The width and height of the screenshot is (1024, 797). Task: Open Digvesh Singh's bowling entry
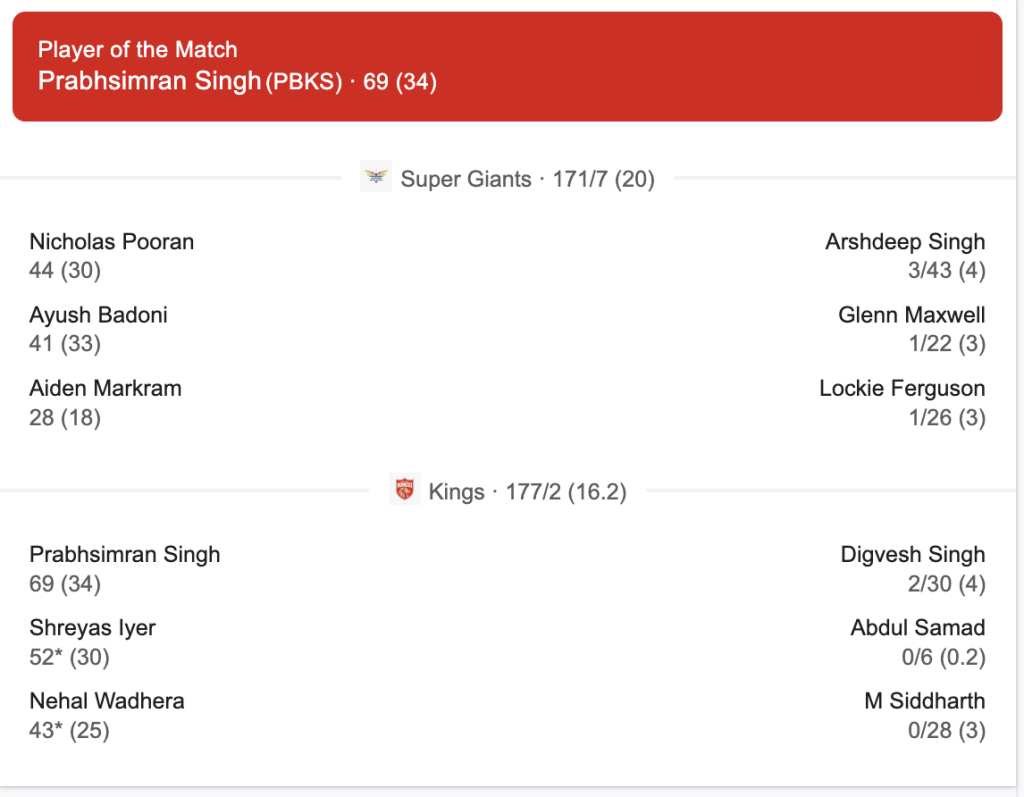pos(913,555)
